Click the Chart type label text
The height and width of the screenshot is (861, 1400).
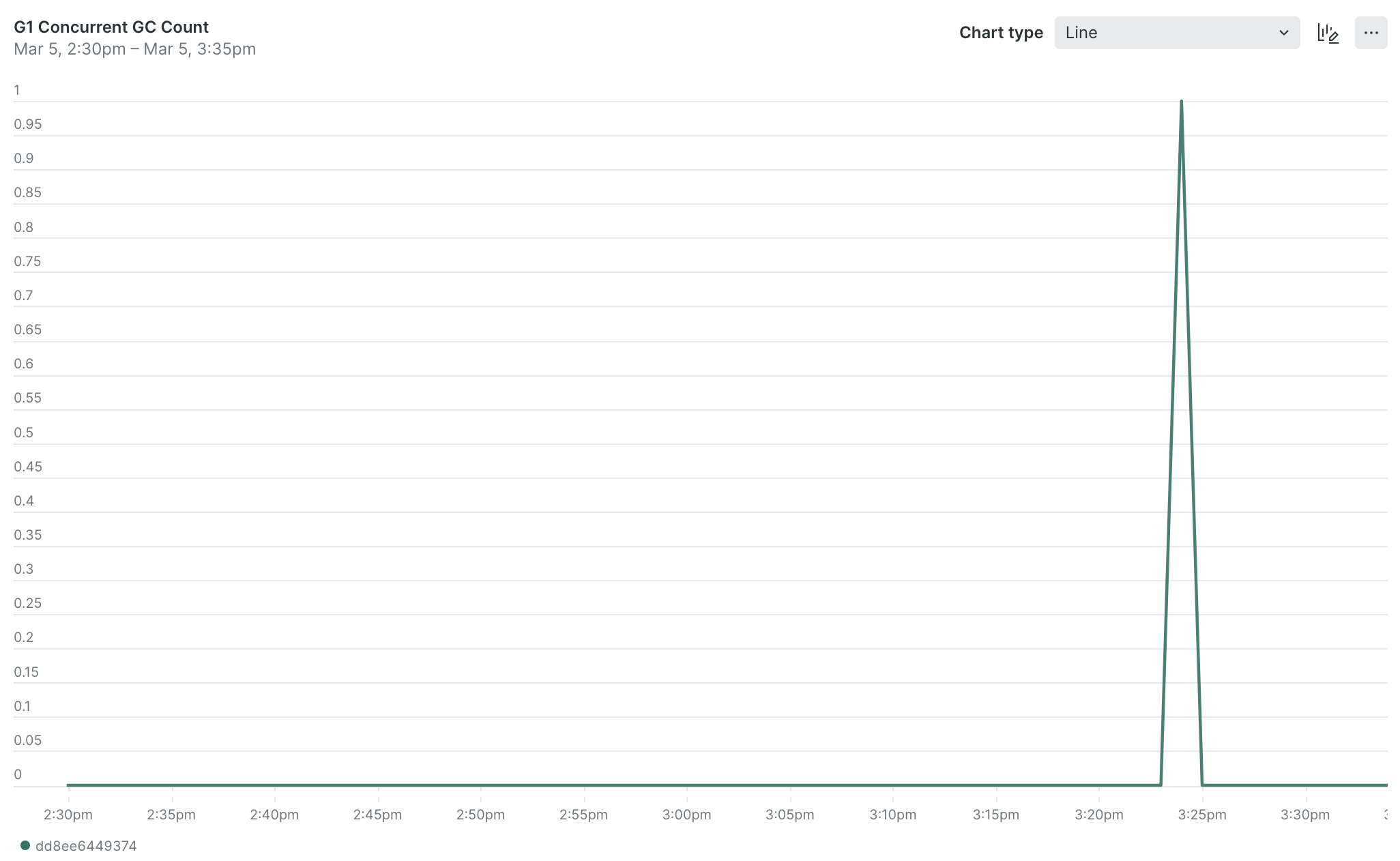pyautogui.click(x=1001, y=33)
